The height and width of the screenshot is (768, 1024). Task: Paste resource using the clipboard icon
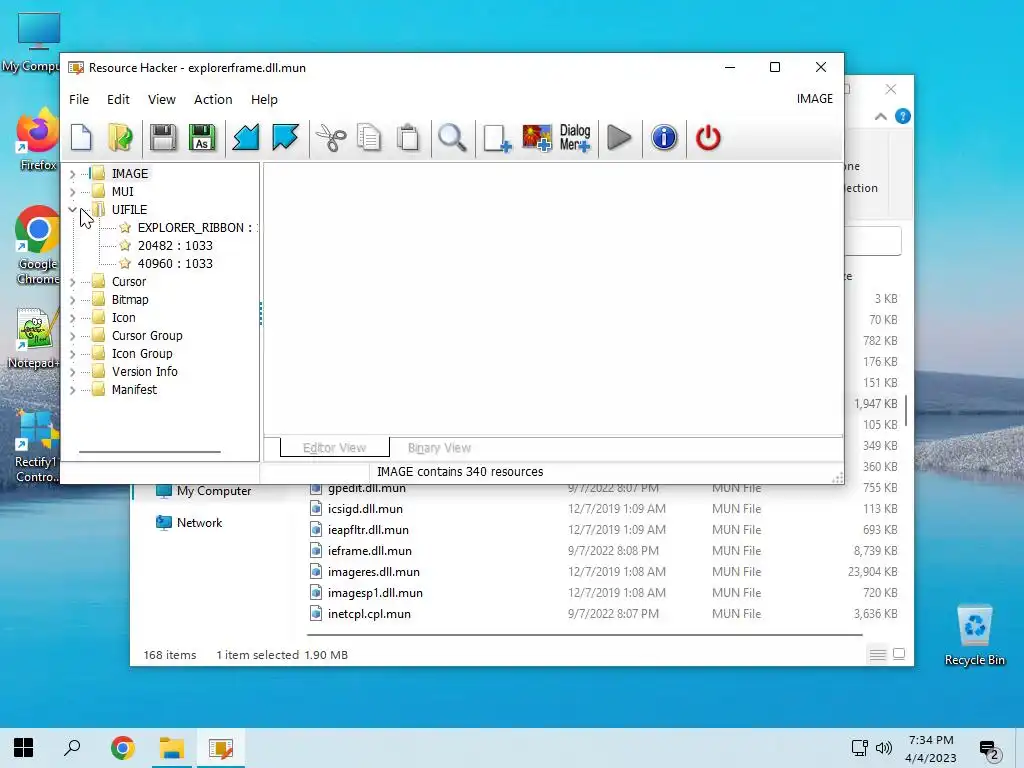[x=408, y=138]
